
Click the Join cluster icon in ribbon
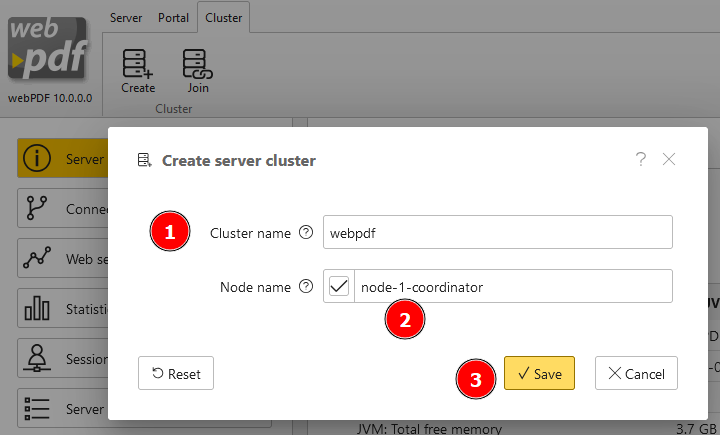tap(198, 63)
